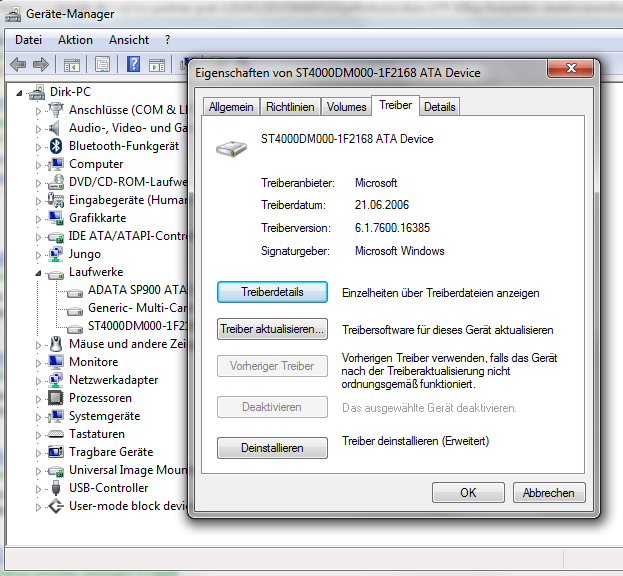Open the Aktion menu
The height and width of the screenshot is (576, 623).
click(x=75, y=40)
